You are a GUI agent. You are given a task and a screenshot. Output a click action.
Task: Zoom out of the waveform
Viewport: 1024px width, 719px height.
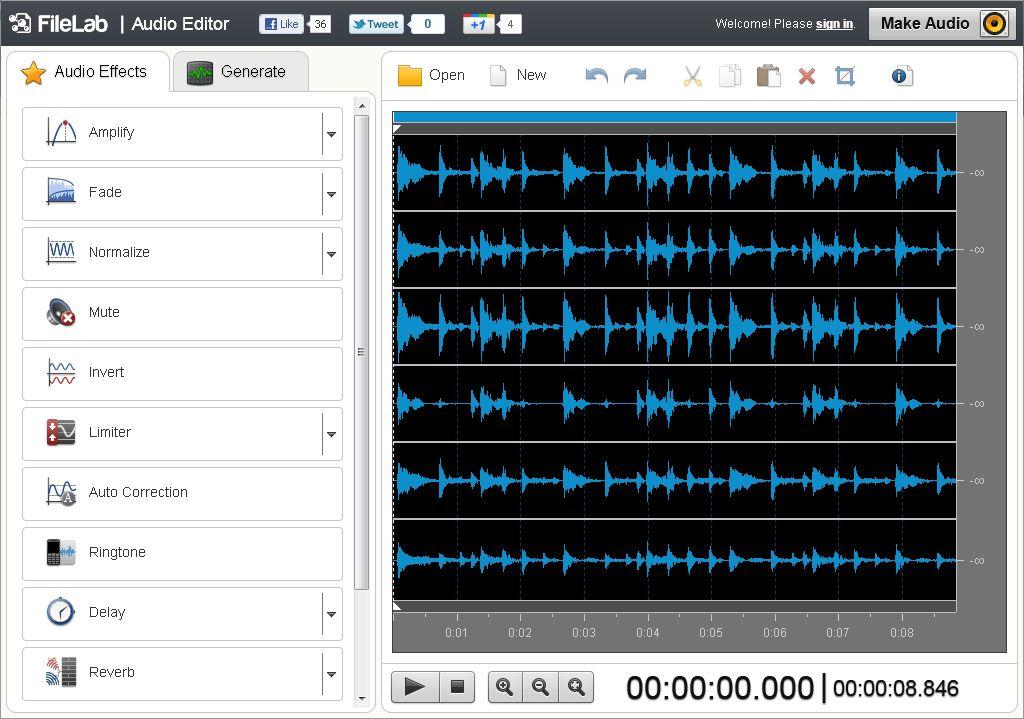pyautogui.click(x=540, y=686)
